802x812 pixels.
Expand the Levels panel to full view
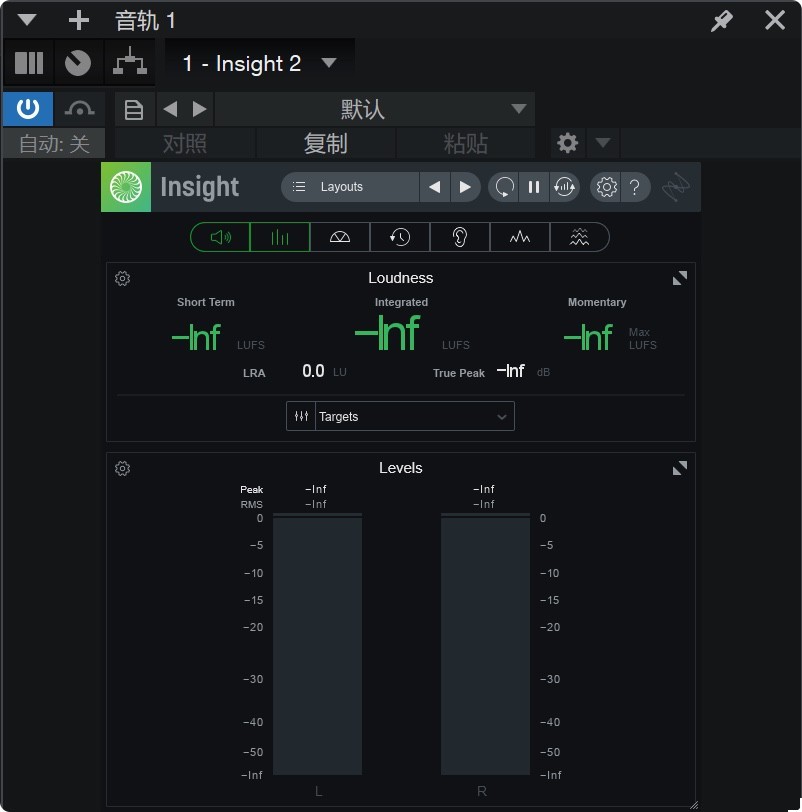tap(679, 467)
